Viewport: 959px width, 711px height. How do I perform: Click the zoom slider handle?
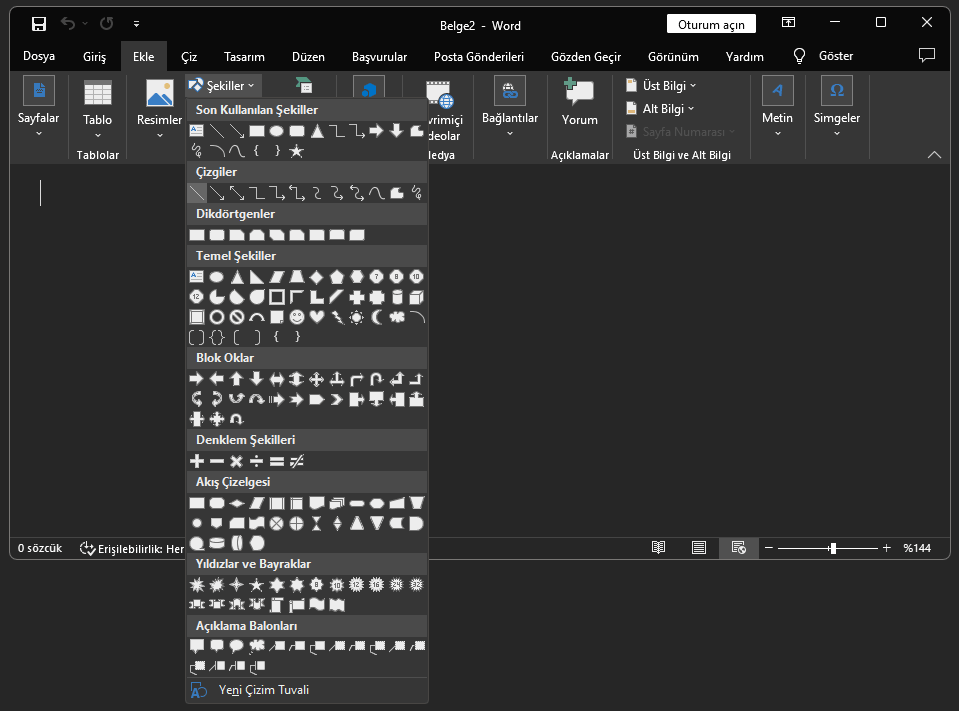click(832, 548)
